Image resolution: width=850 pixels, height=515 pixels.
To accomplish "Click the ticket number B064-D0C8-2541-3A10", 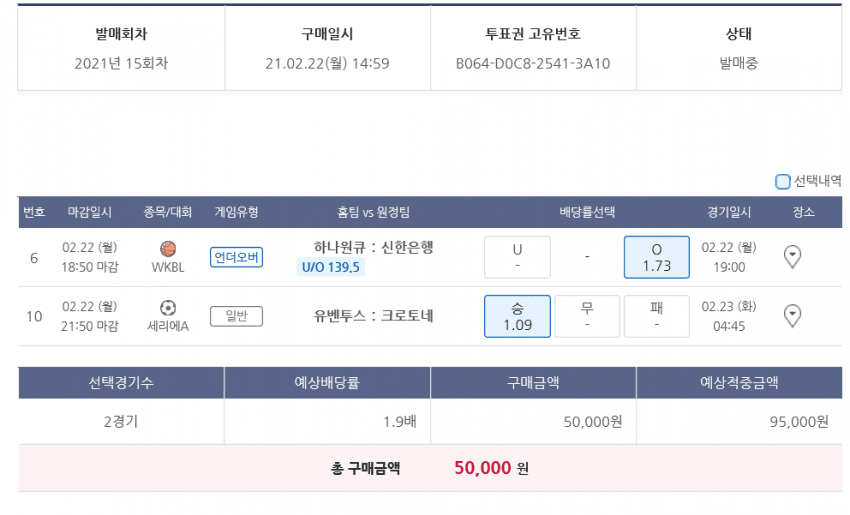I will click(x=533, y=64).
